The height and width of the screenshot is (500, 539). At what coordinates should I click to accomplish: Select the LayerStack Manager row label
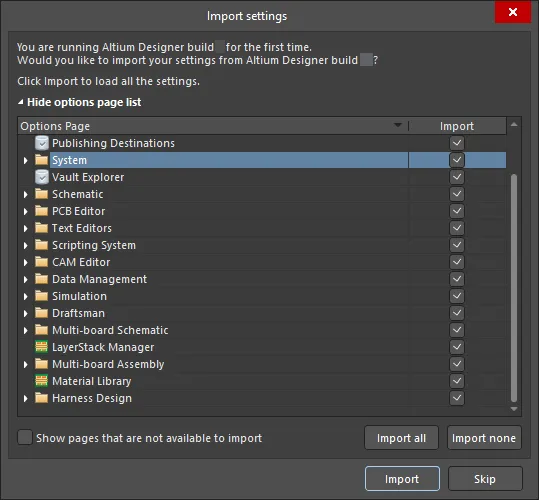(x=103, y=347)
